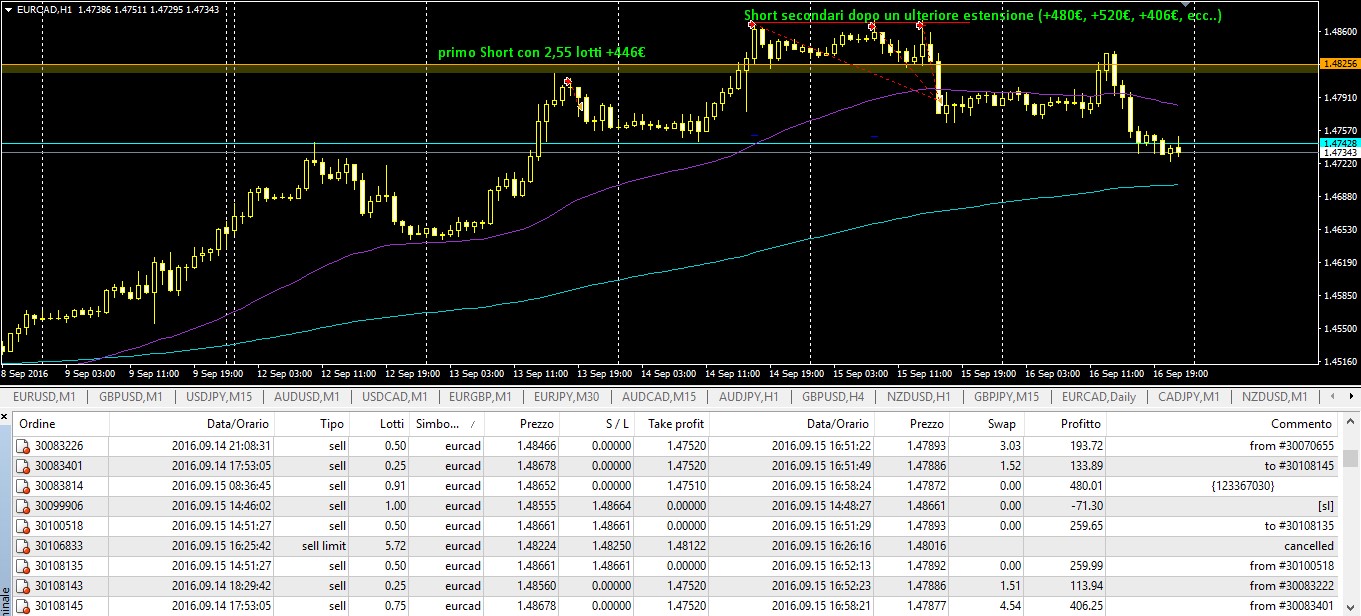Click the terminal table vertical scrollbar
The image size is (1361, 616).
pyautogui.click(x=1351, y=515)
